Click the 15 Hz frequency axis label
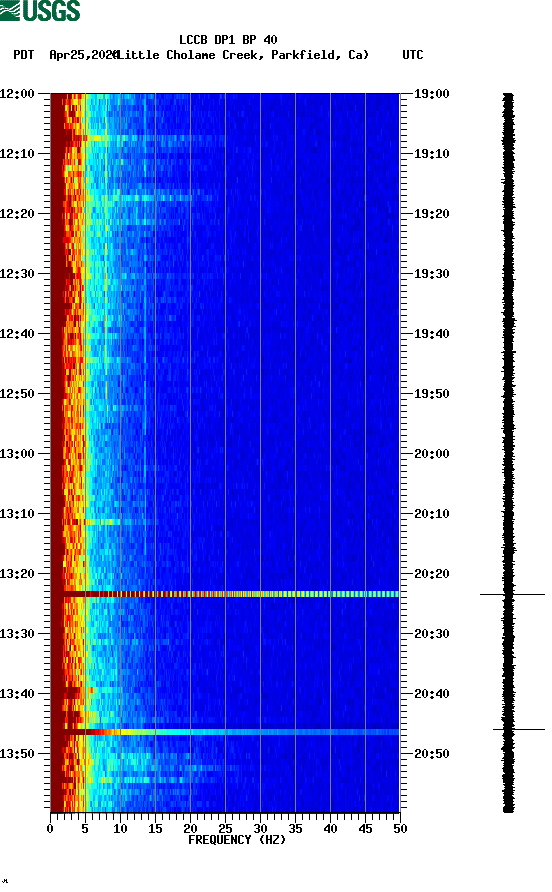The height and width of the screenshot is (892, 552). click(x=155, y=828)
